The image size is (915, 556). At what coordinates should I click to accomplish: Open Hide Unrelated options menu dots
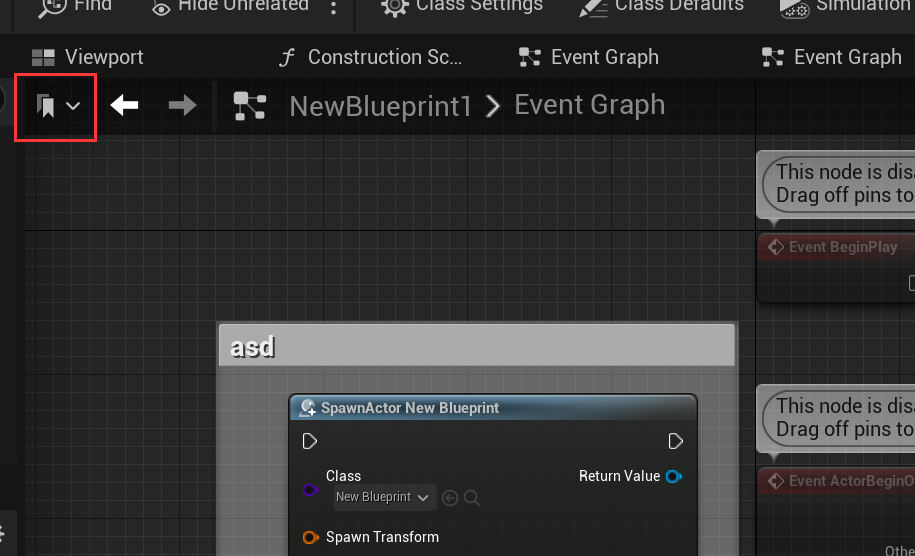tap(333, 8)
